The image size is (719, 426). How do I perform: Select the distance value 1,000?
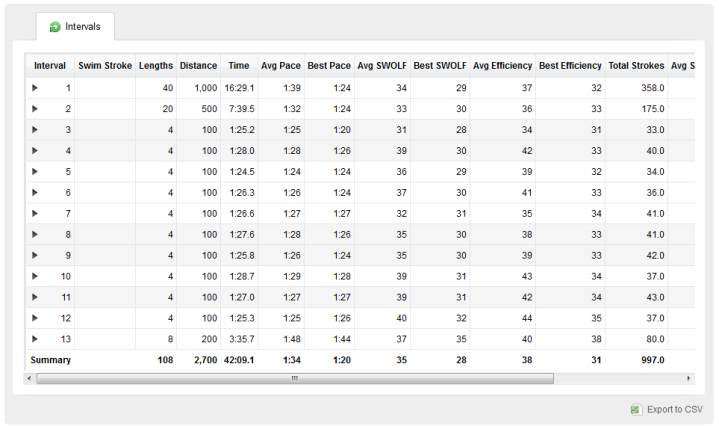click(206, 88)
